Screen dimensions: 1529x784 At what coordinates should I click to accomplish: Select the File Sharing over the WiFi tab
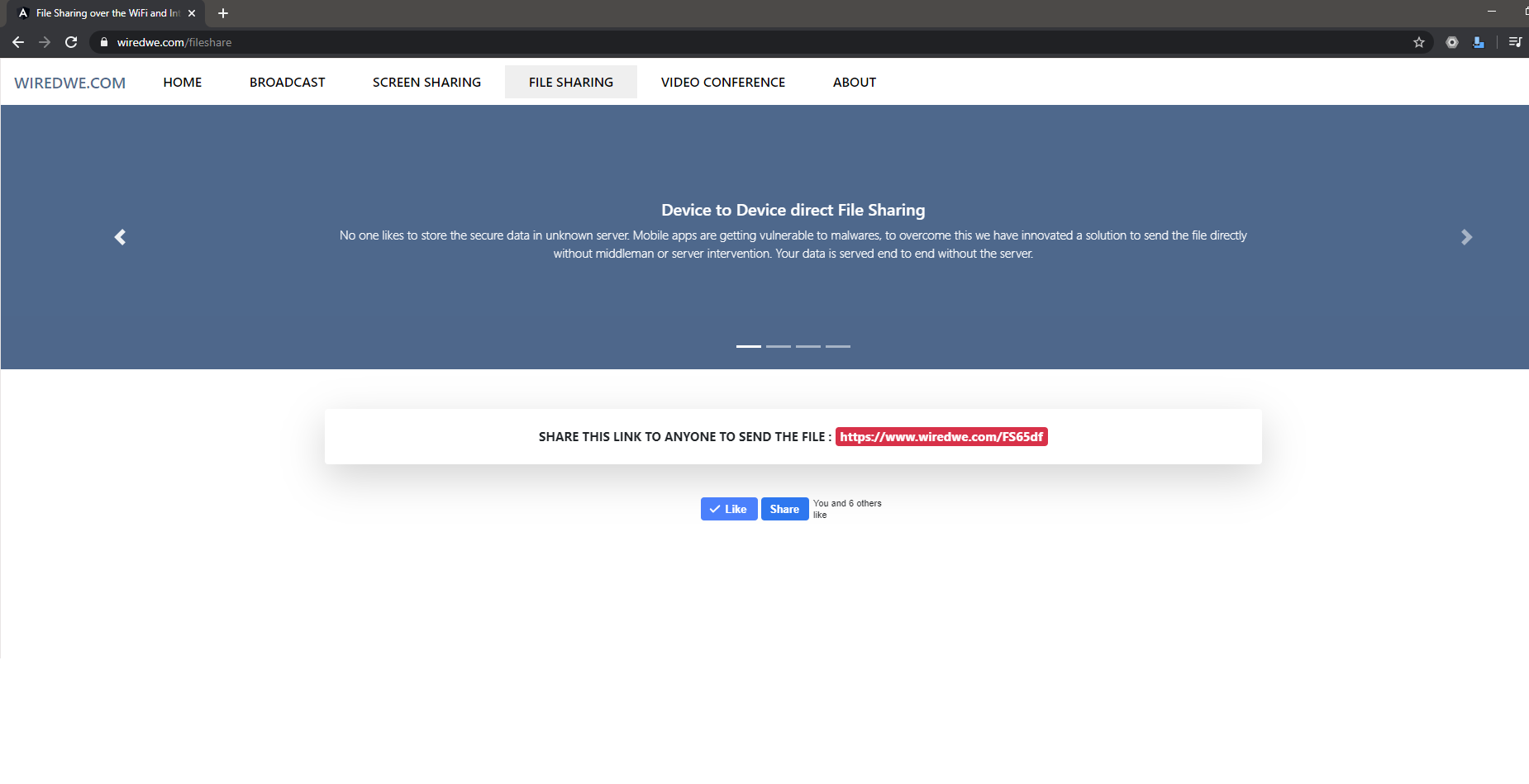pyautogui.click(x=107, y=13)
